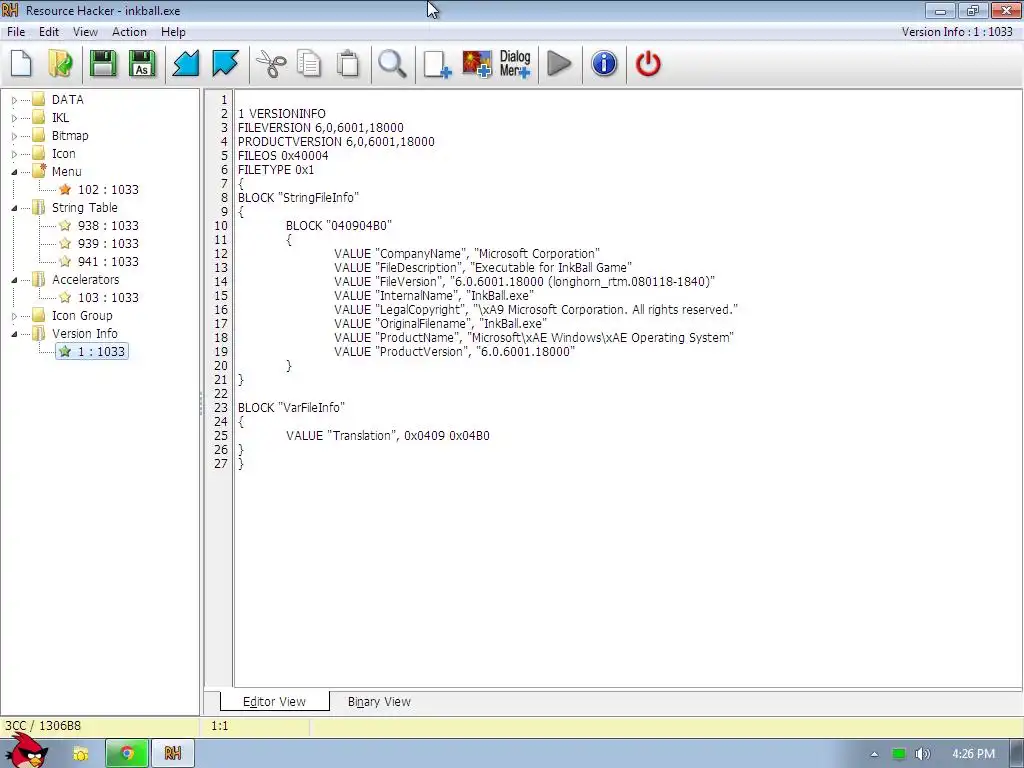Expand the IKL folder node
Viewport: 1024px width, 768px height.
tap(14, 118)
